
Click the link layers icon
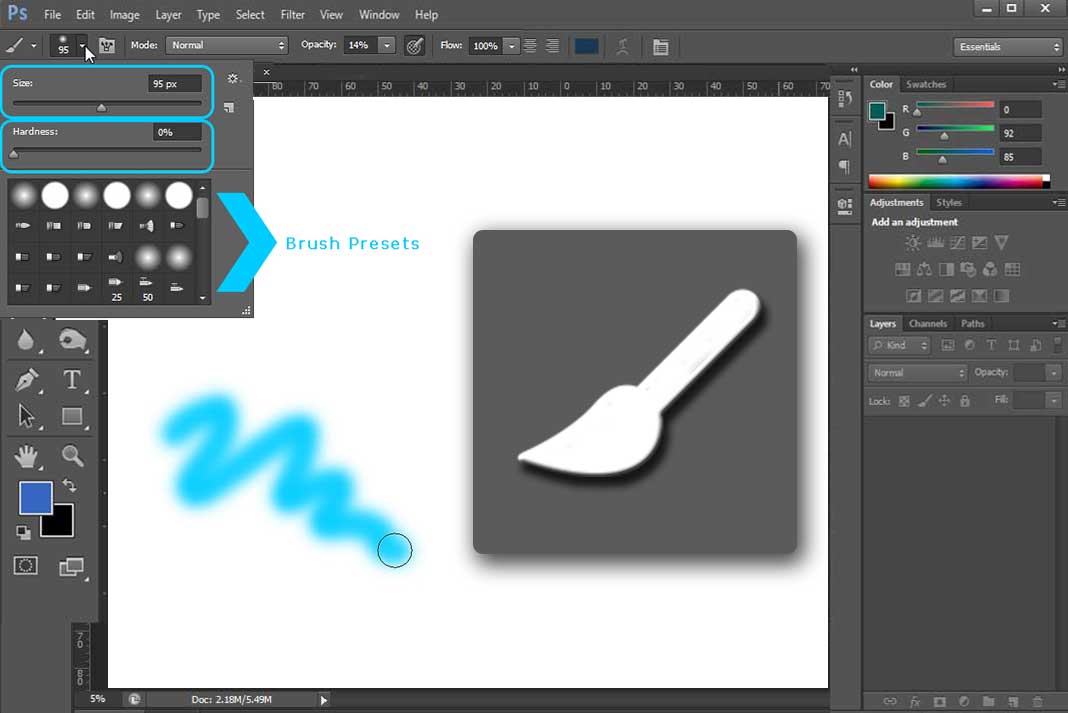point(890,701)
